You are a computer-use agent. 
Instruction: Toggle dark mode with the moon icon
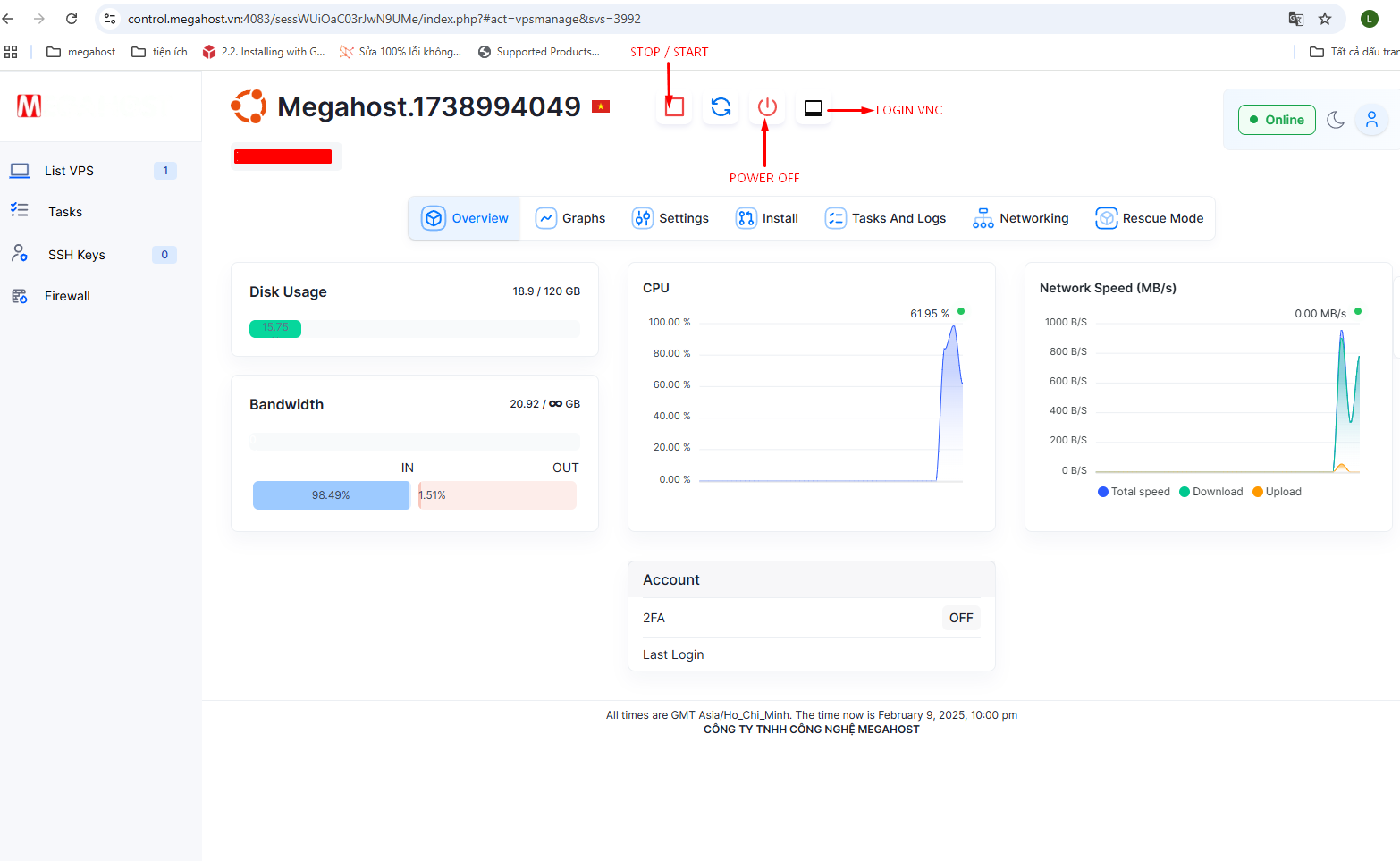pos(1336,120)
